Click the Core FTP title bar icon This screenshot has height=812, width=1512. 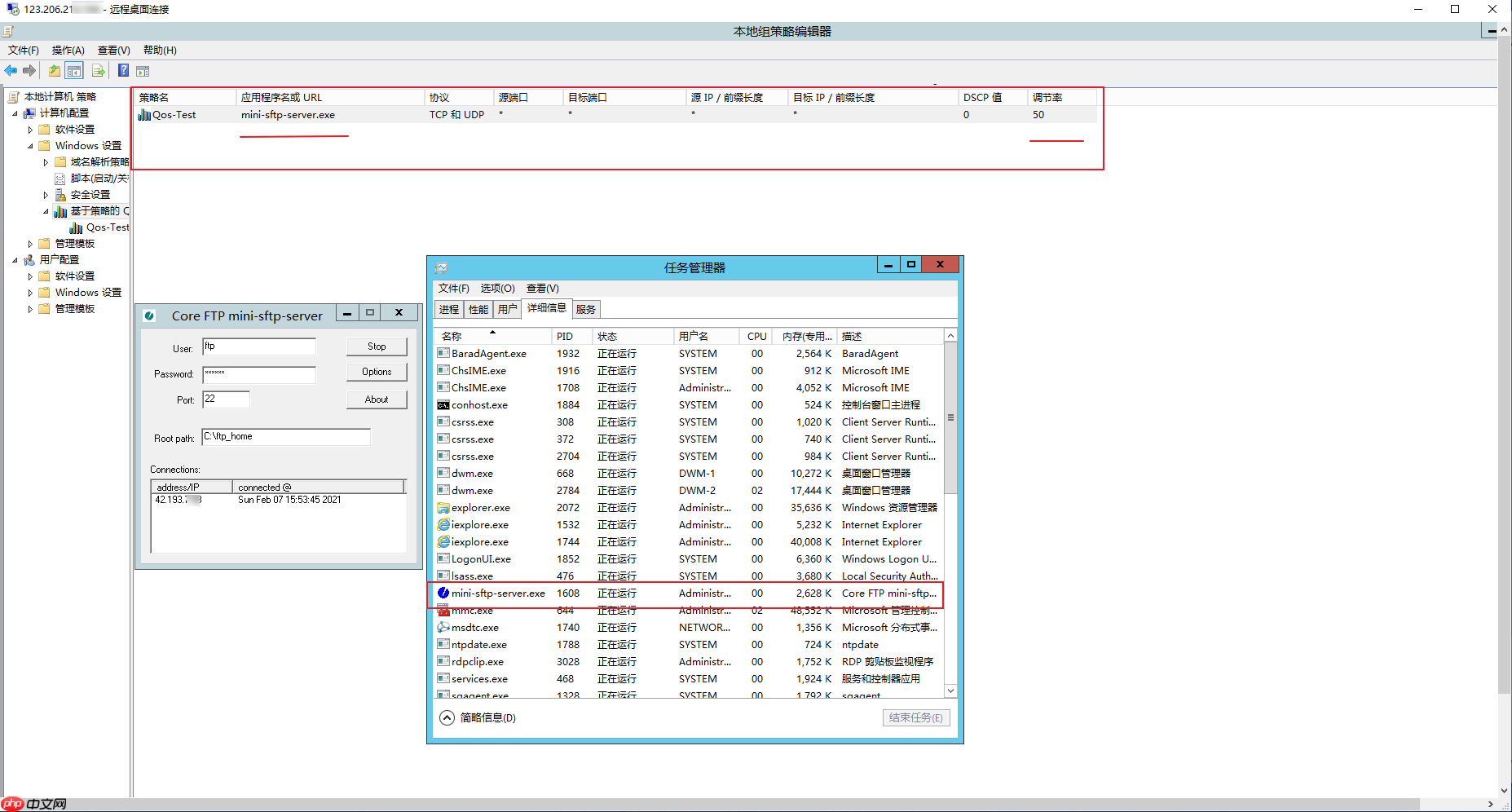pos(149,316)
